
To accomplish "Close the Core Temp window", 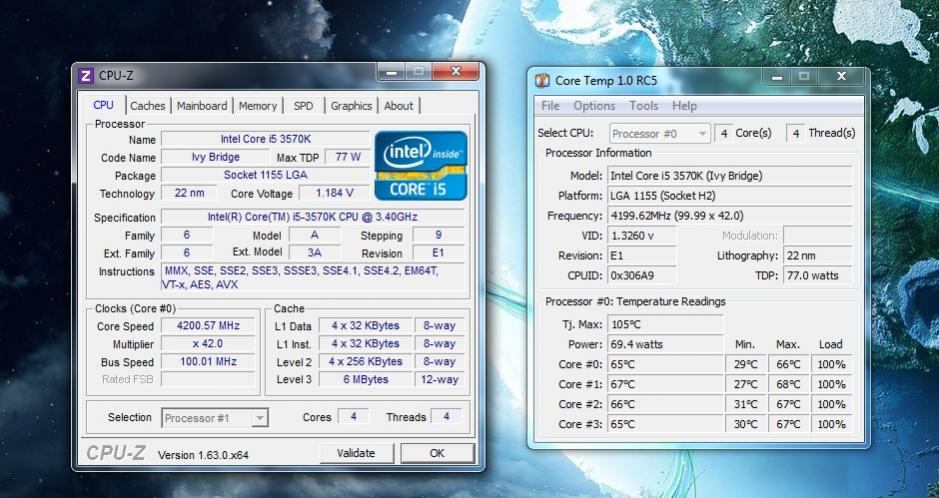I will [x=841, y=77].
